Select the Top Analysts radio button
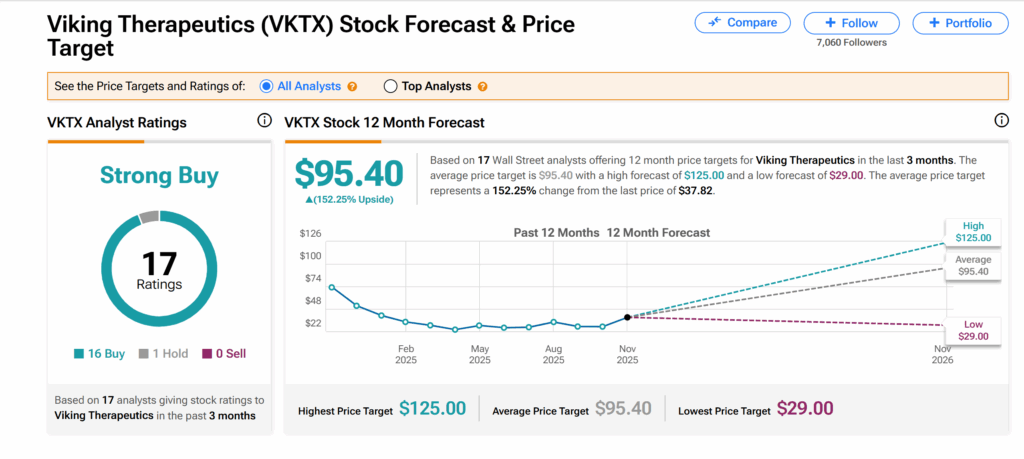Viewport: 1024px width, 459px height. [390, 86]
